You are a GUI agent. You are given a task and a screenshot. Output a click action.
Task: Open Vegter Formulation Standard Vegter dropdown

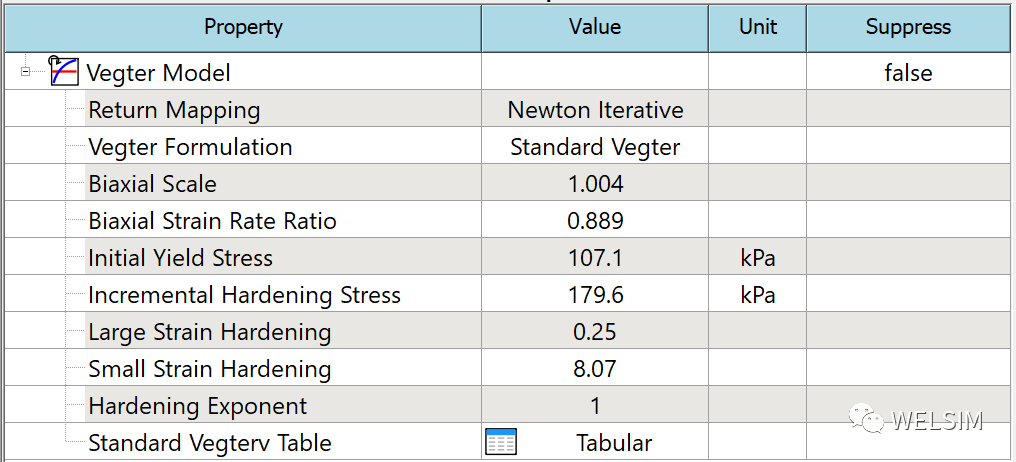tap(595, 146)
